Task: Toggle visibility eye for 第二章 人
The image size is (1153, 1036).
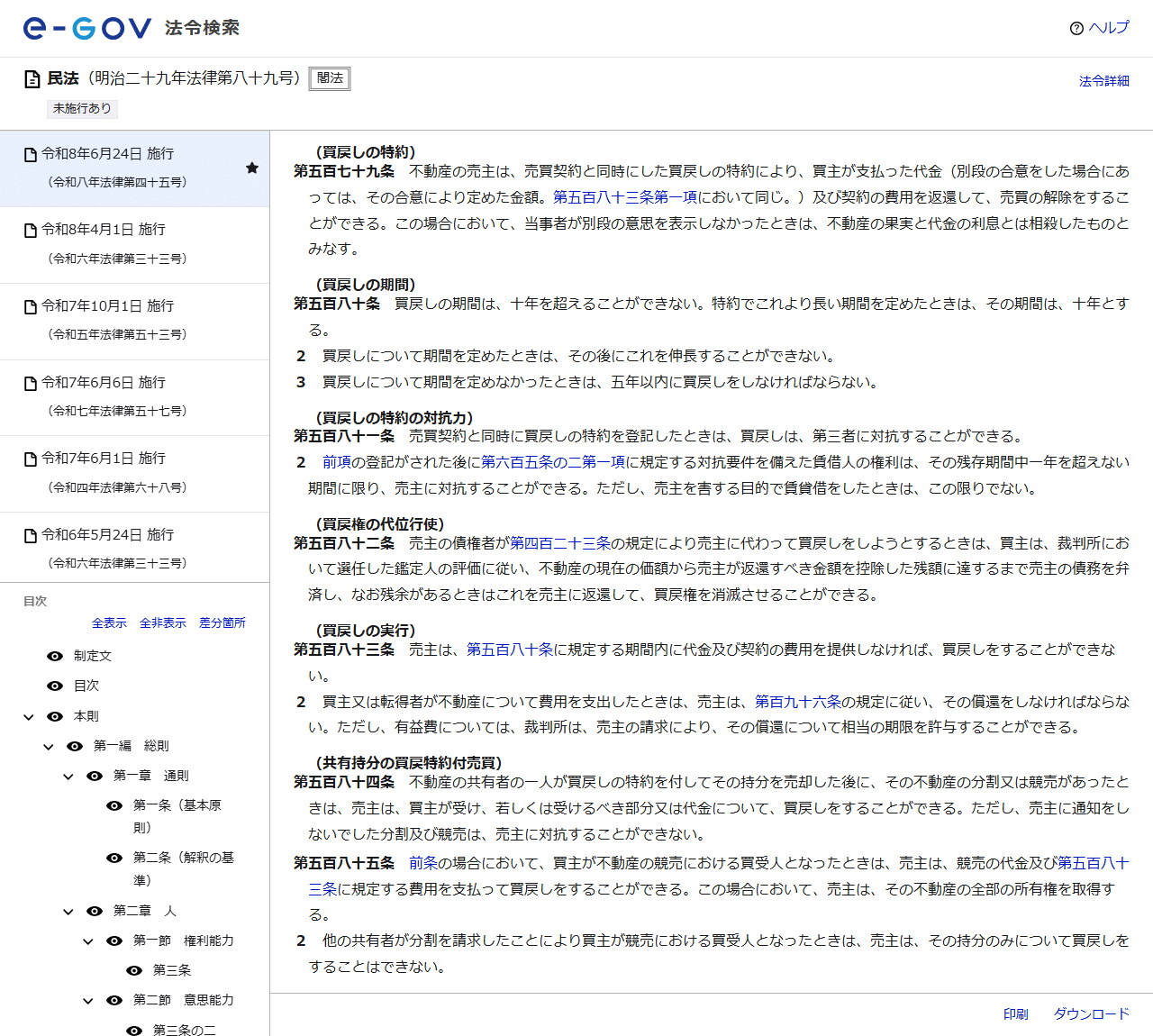Action: pyautogui.click(x=95, y=911)
